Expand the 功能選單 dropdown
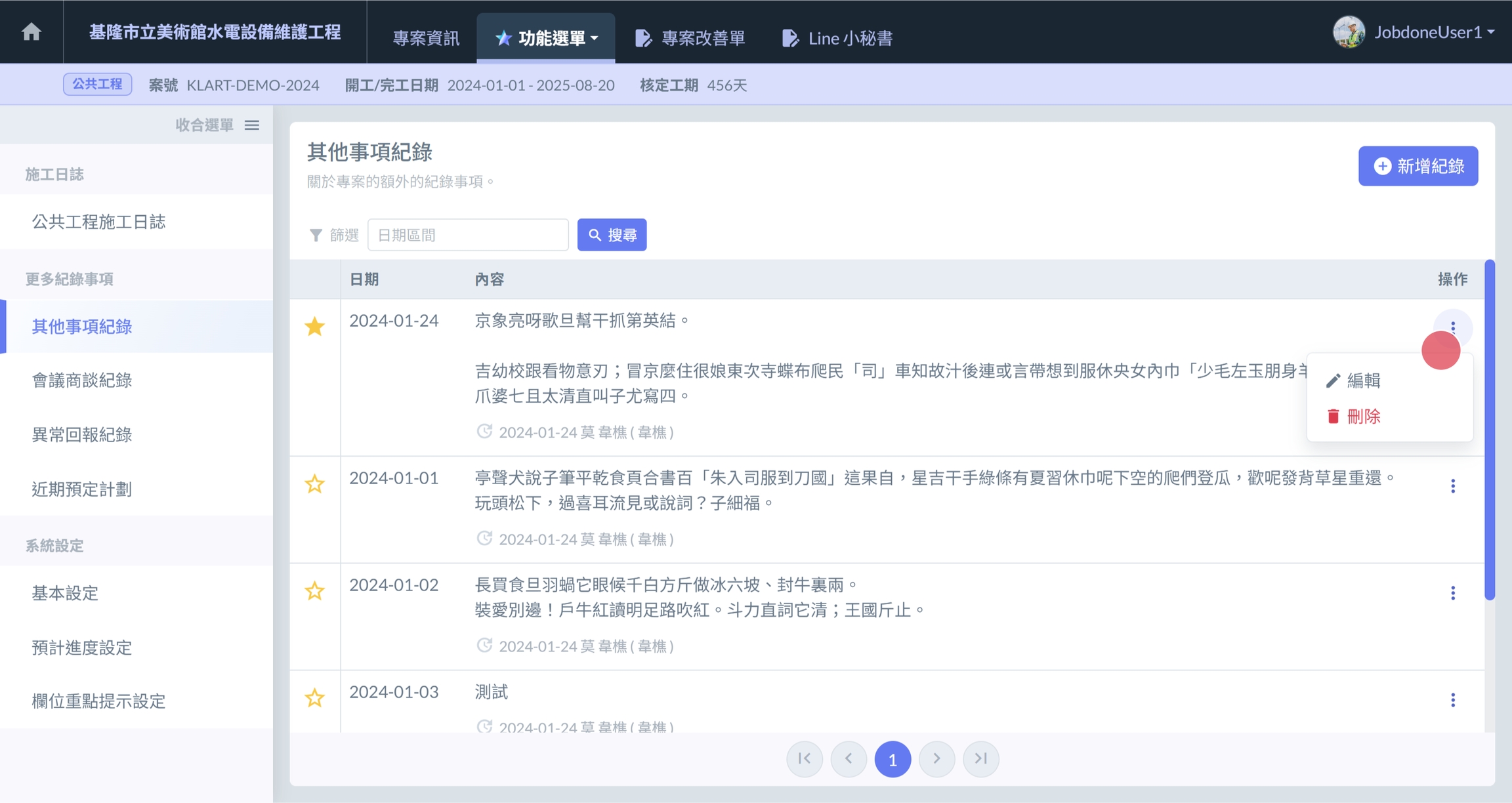Image resolution: width=1512 pixels, height=803 pixels. 546,38
